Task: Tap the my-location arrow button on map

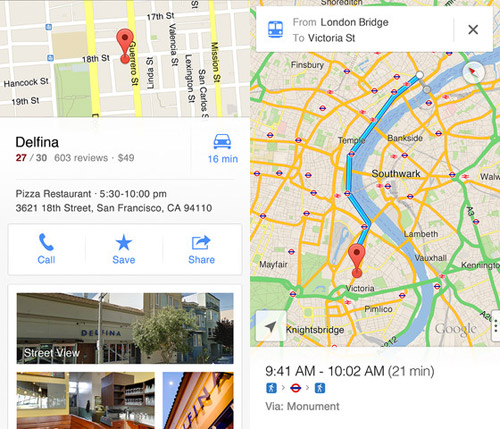Action: pos(271,326)
